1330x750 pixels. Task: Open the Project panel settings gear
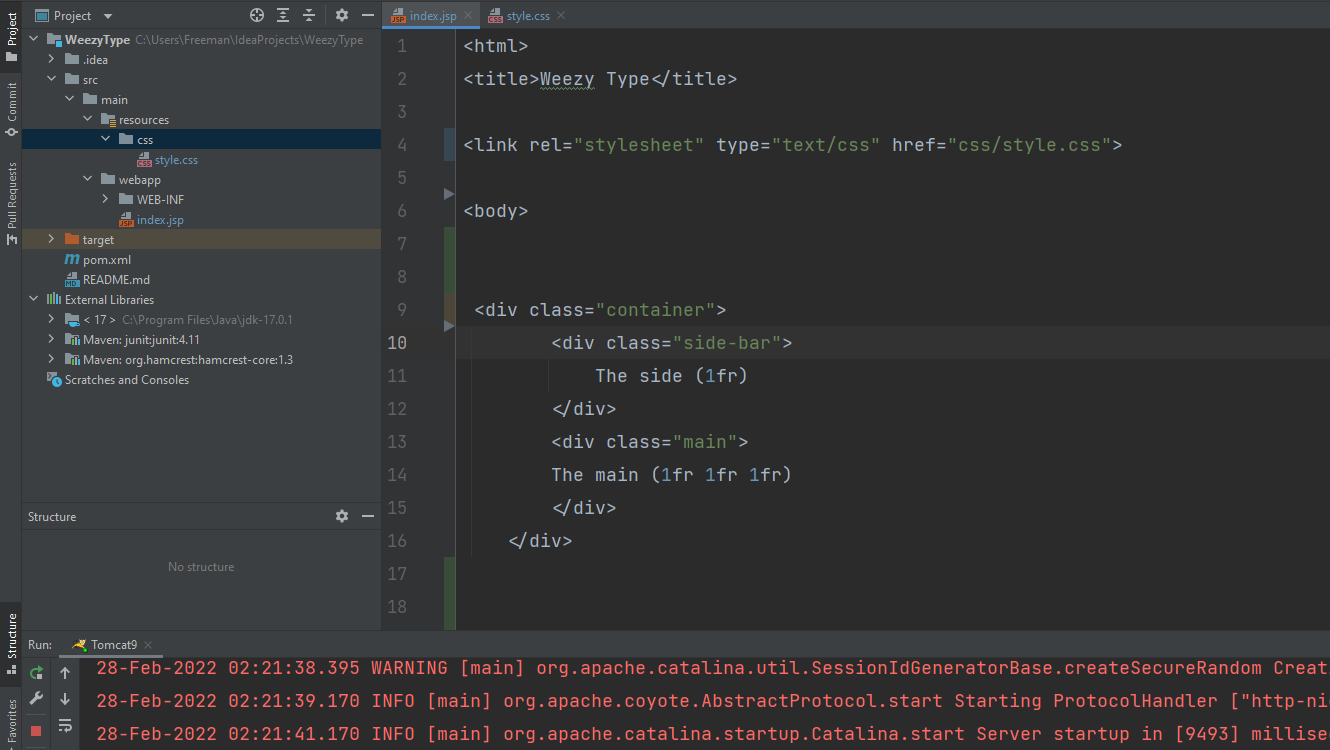pos(342,15)
